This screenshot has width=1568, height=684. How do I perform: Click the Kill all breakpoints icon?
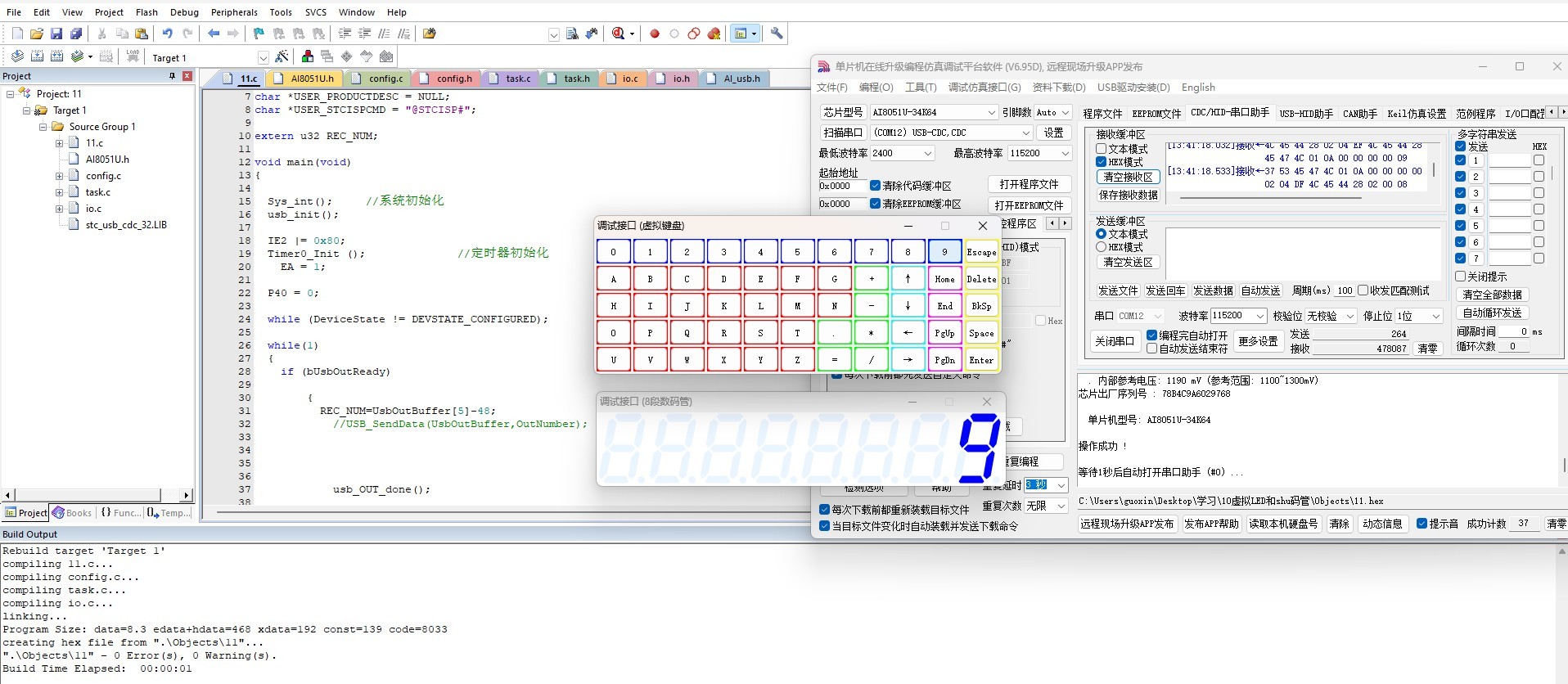tap(714, 34)
